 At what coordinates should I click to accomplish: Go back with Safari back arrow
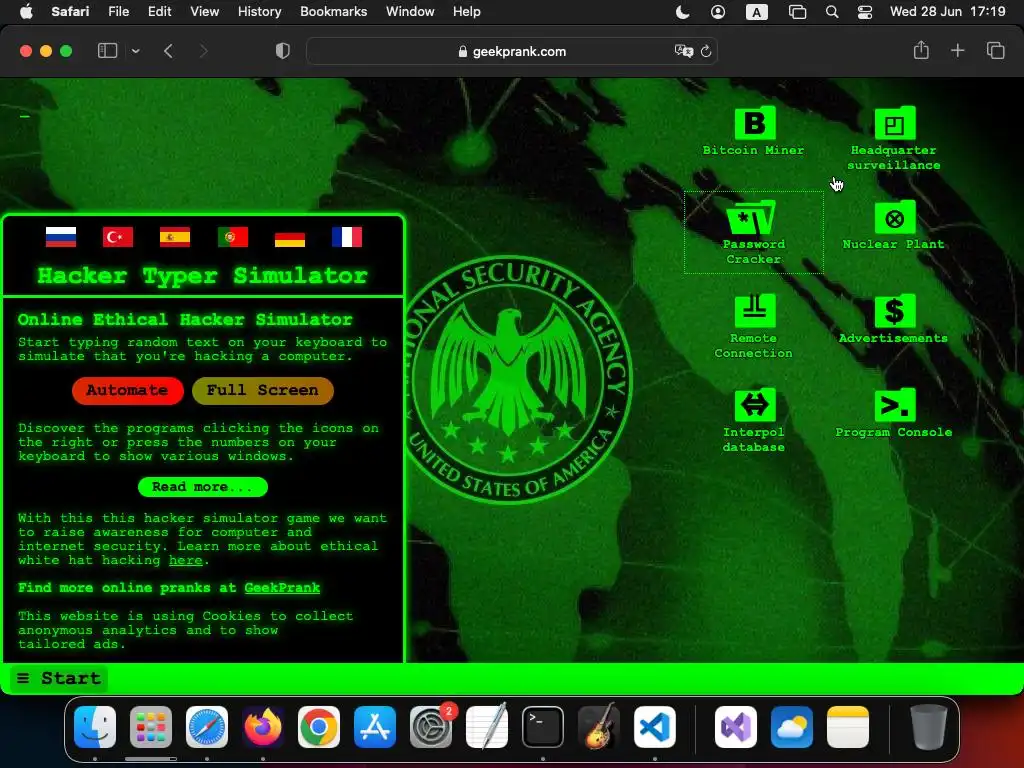[168, 51]
